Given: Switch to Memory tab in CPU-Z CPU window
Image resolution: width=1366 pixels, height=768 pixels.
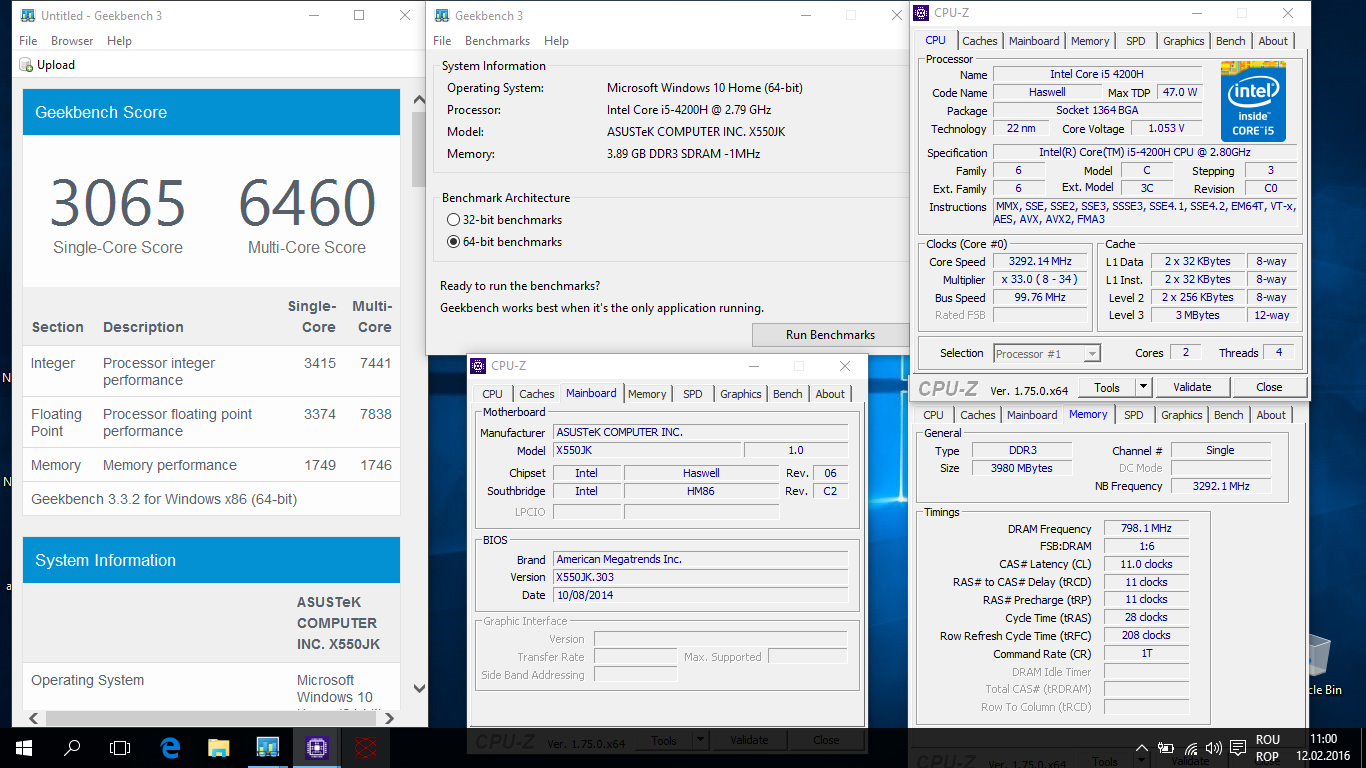Looking at the screenshot, I should pos(1090,41).
